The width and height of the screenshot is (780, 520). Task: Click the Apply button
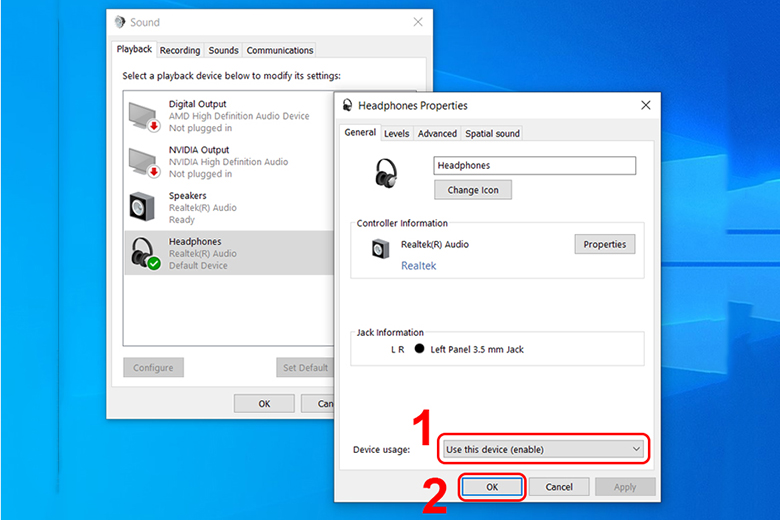coord(625,487)
